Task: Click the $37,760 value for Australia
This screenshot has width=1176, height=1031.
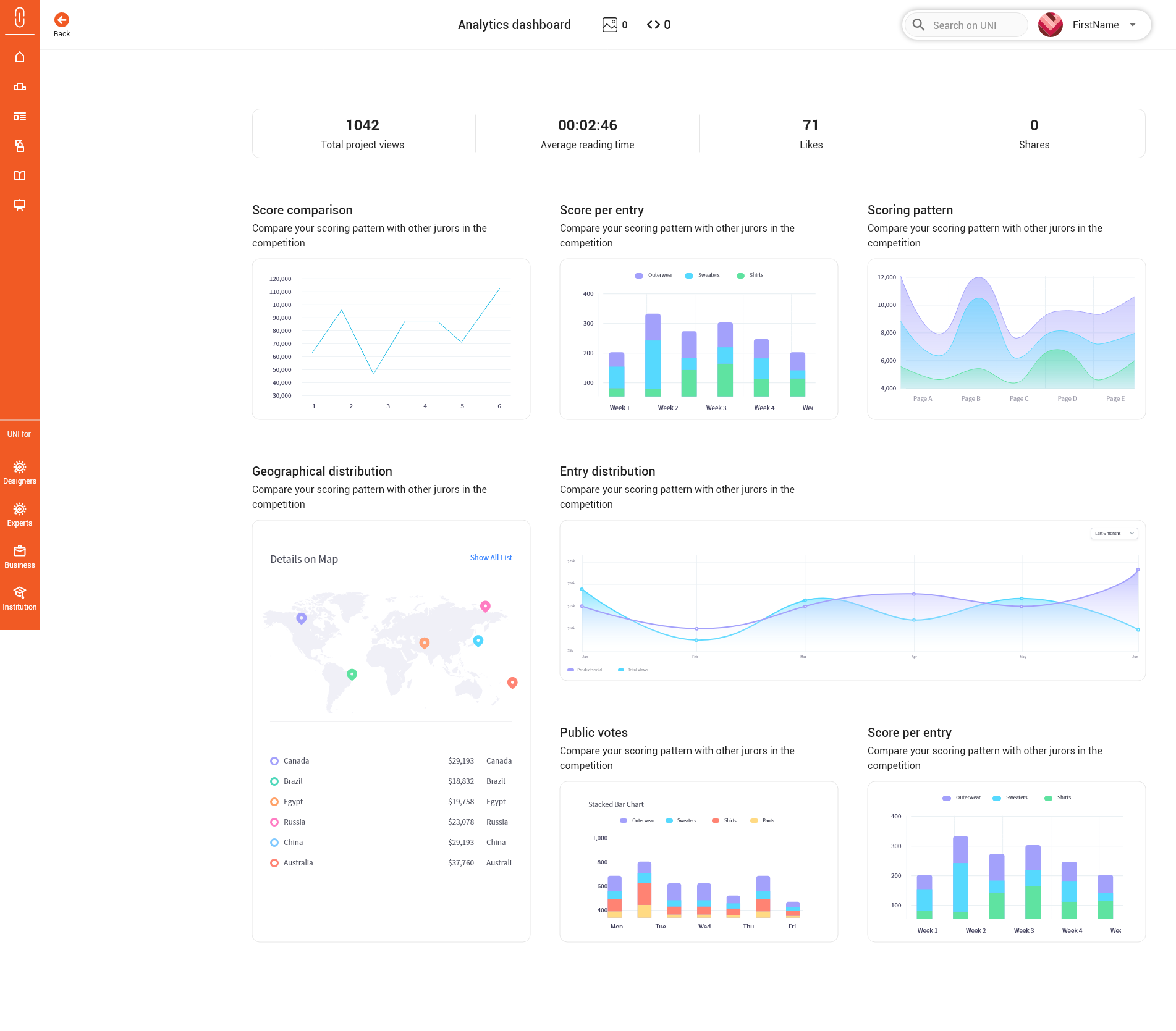Action: [461, 862]
